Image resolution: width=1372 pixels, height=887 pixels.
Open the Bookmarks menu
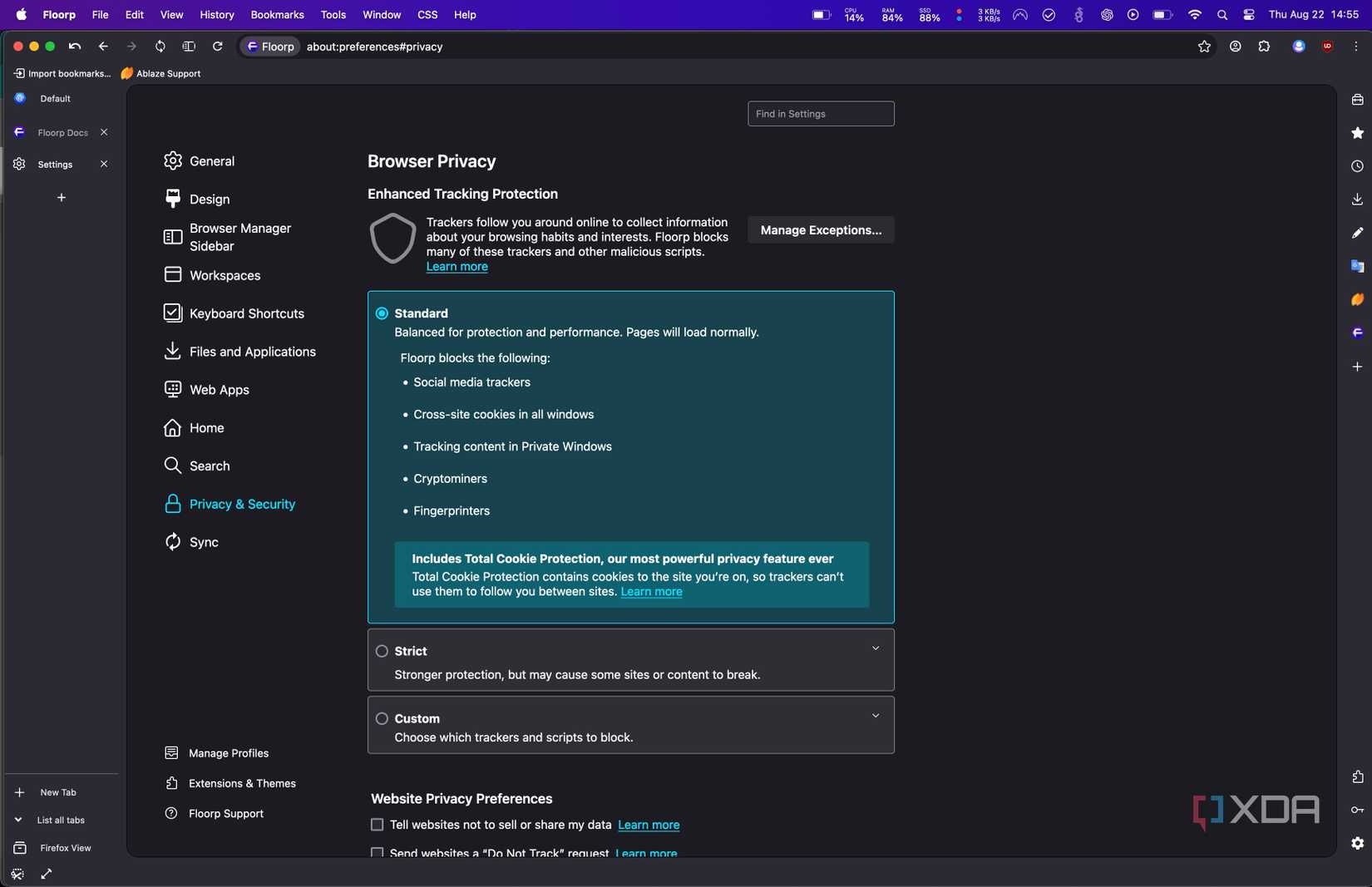pyautogui.click(x=277, y=15)
